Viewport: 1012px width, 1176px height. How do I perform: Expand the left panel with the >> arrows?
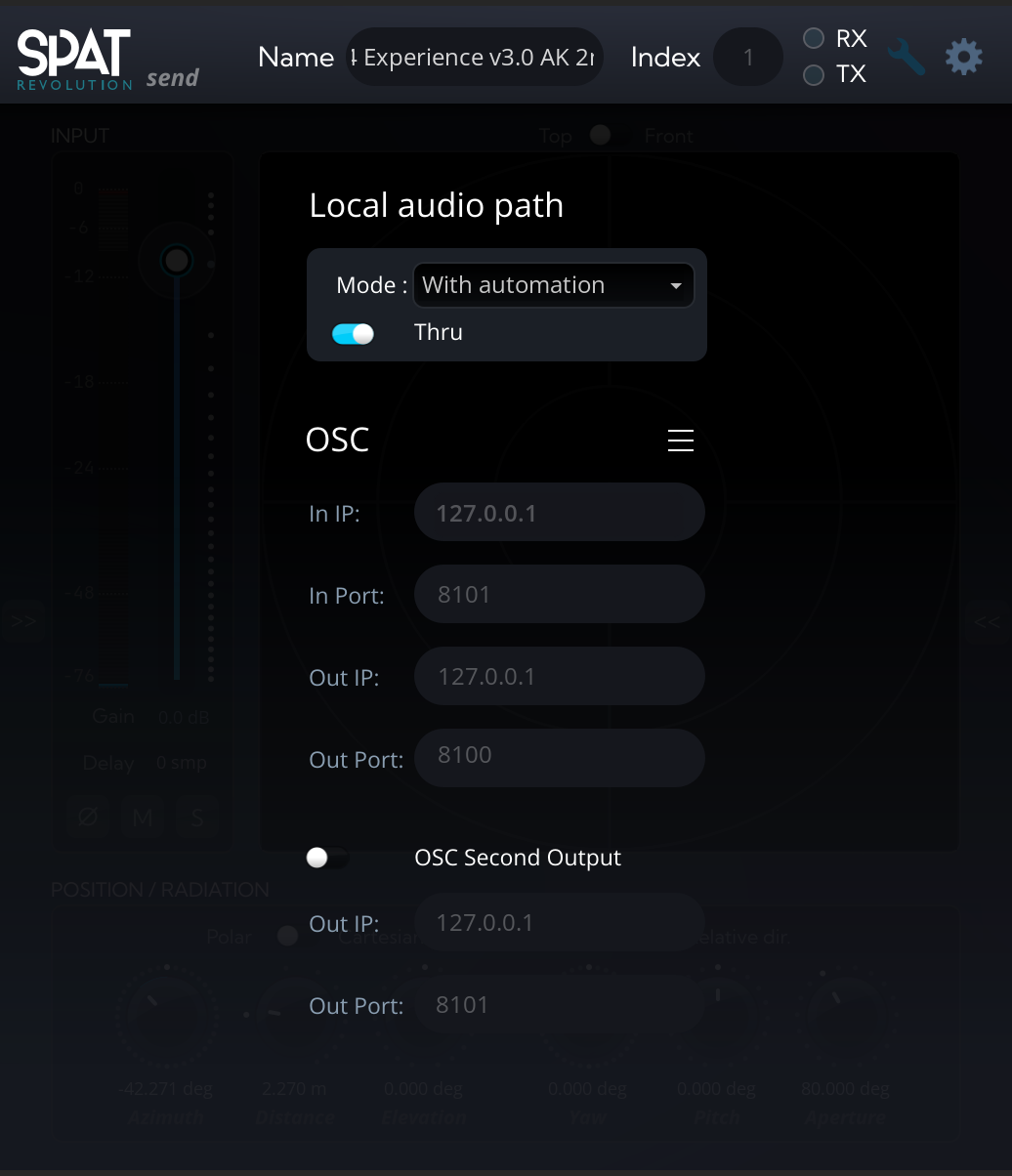coord(22,620)
